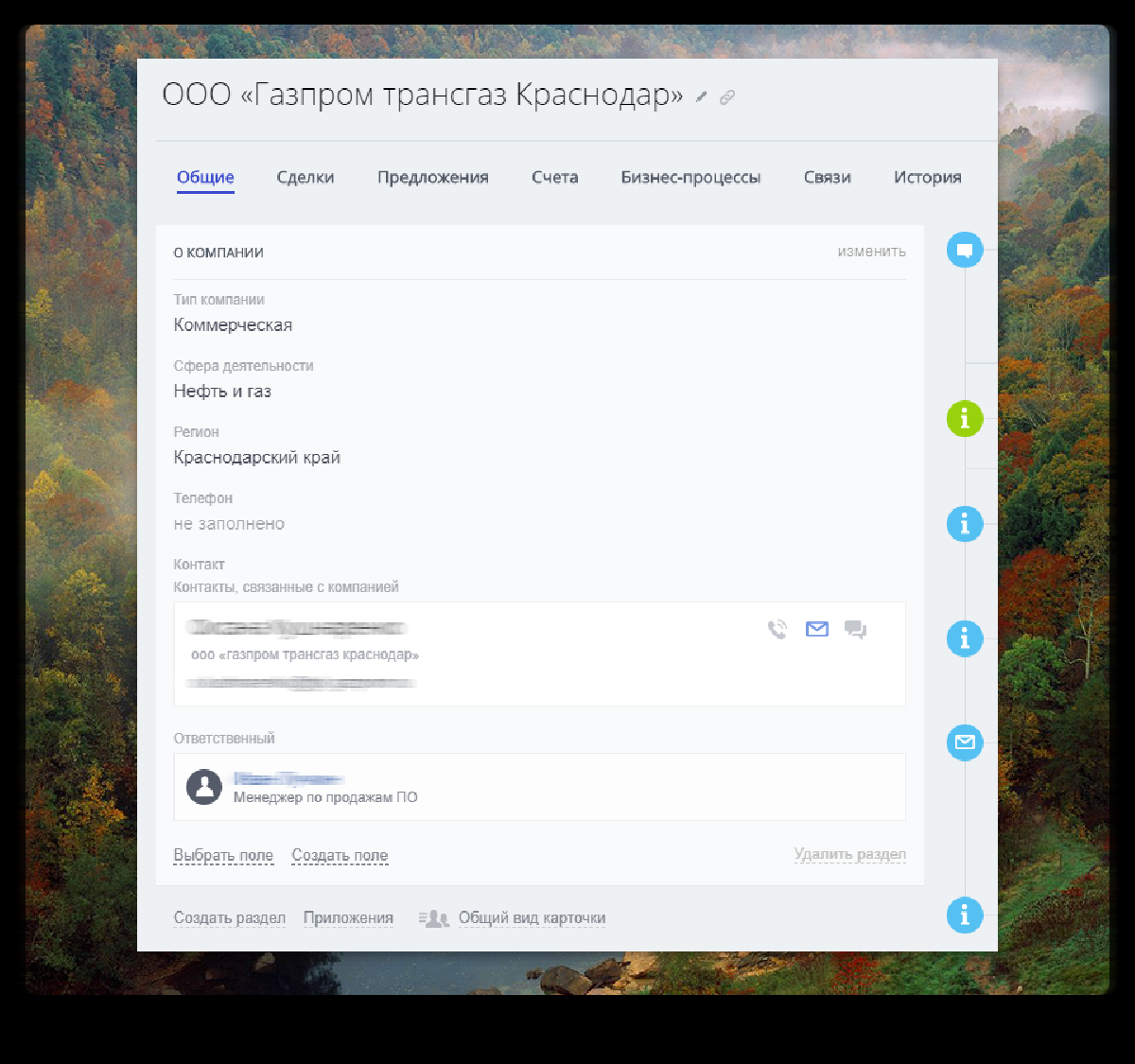Screen dimensions: 1135x1064
Task: Email the contact using the envelope icon
Action: point(817,629)
